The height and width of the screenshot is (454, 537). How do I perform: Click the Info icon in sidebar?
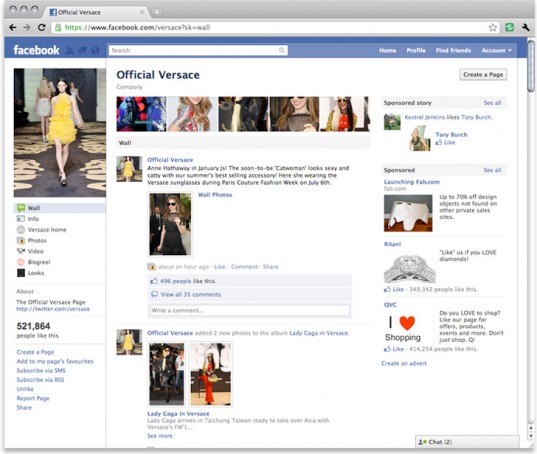(x=21, y=218)
